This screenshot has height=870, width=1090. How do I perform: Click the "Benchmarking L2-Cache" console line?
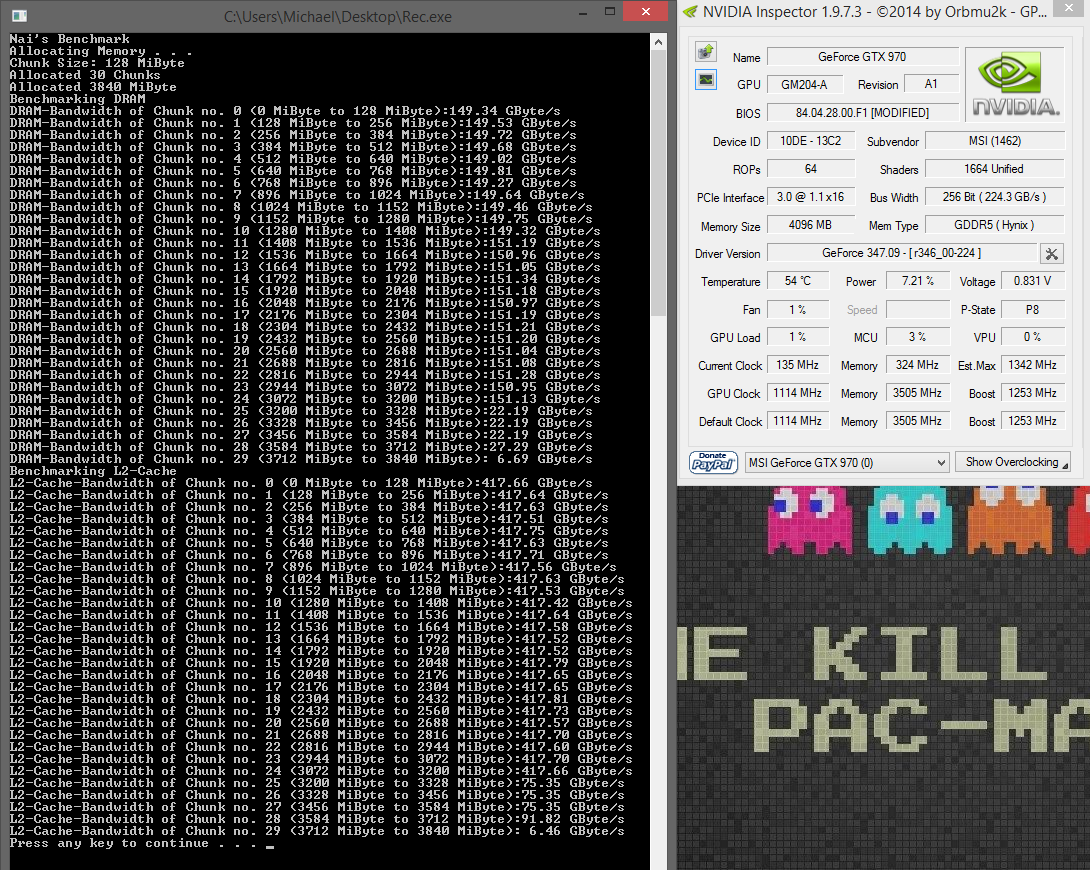[x=93, y=471]
